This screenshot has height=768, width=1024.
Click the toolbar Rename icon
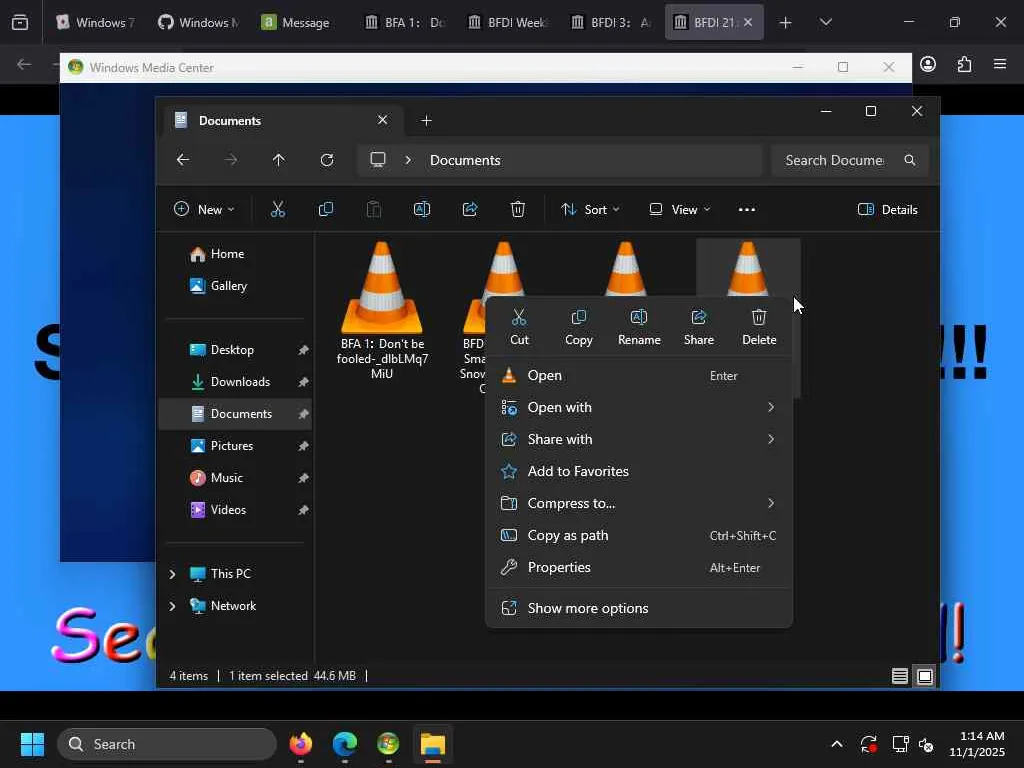422,210
